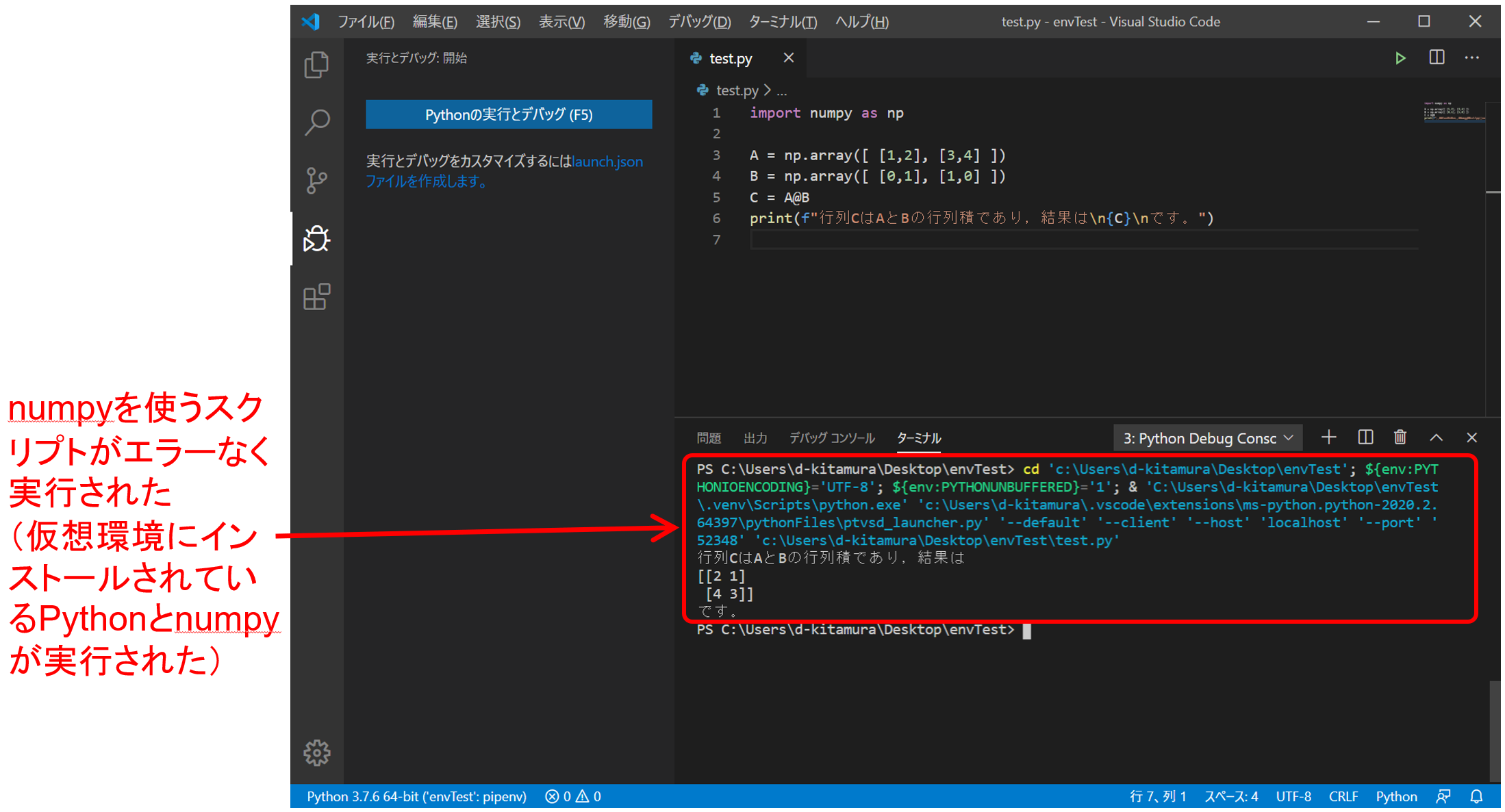Open the launch.json ファイルを作成します link
Viewport: 1505px width, 812px height.
[x=504, y=171]
